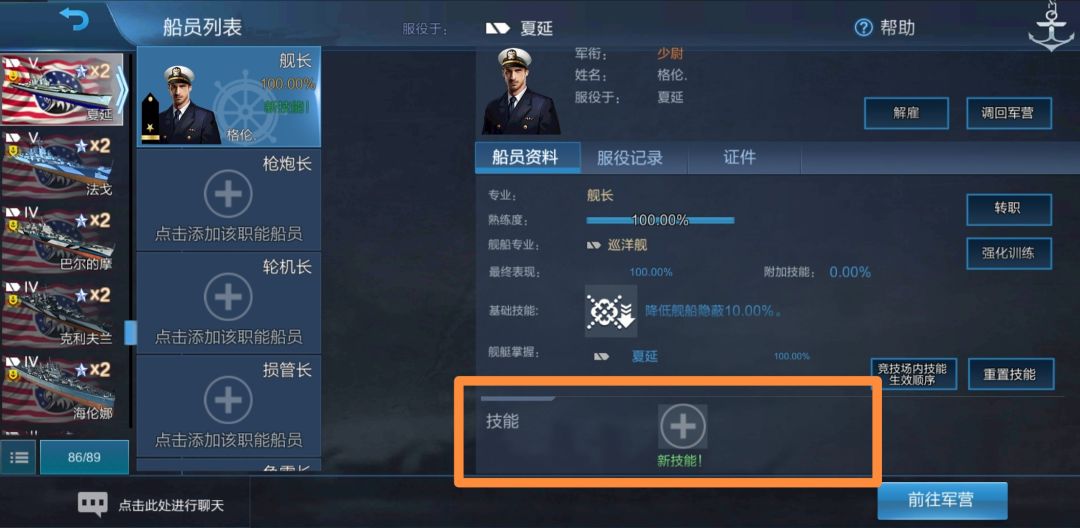This screenshot has height=528, width=1080.
Task: Open the anchor menu icon
Action: tap(1050, 27)
